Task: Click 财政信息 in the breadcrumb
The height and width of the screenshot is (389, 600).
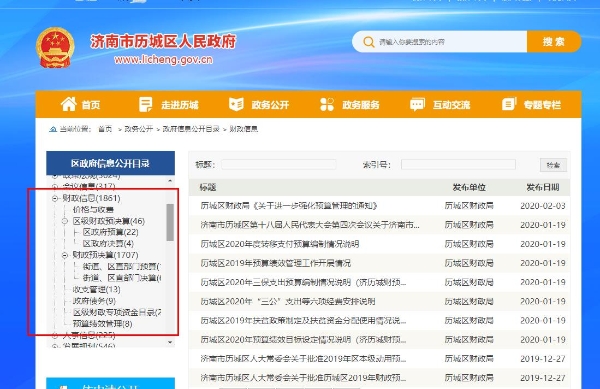Action: (244, 129)
